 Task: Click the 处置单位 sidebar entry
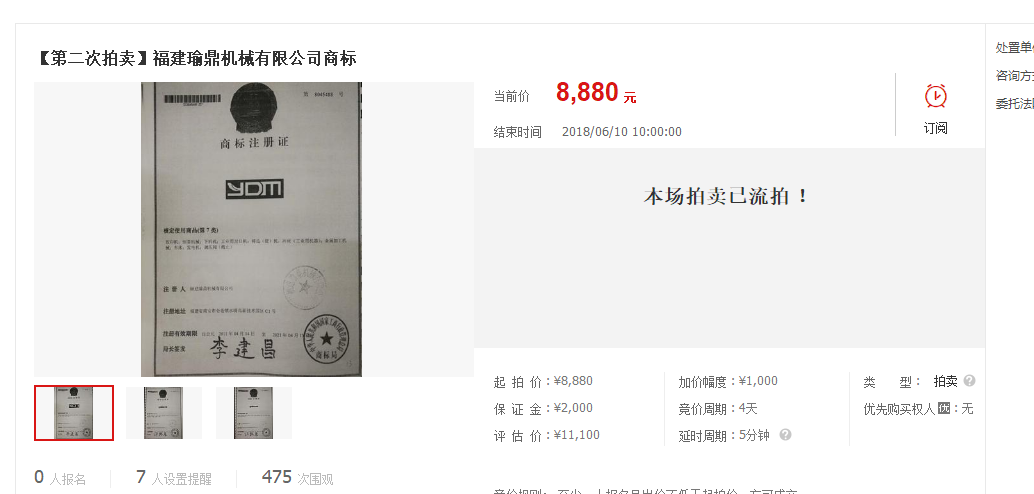coord(1014,47)
